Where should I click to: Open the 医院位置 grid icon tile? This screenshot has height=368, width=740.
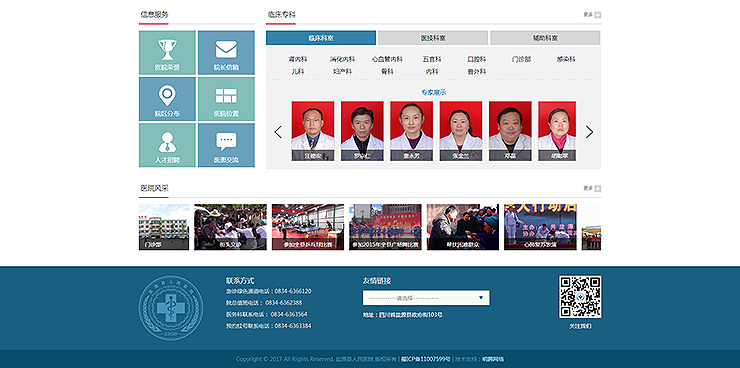(226, 99)
